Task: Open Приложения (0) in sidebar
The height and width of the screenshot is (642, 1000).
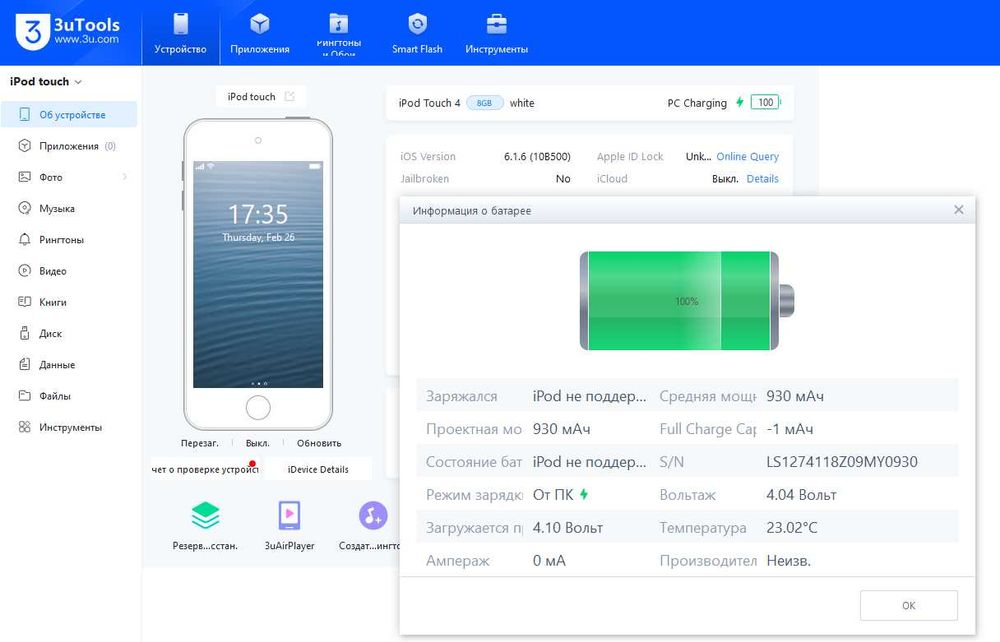Action: coord(69,146)
